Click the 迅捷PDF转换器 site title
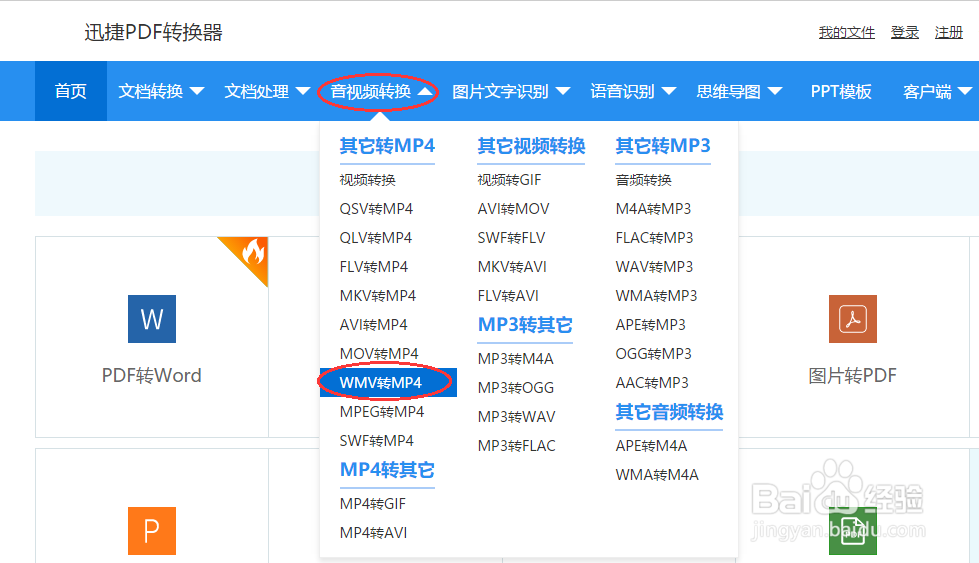Viewport: 979px width, 563px height. coord(154,32)
